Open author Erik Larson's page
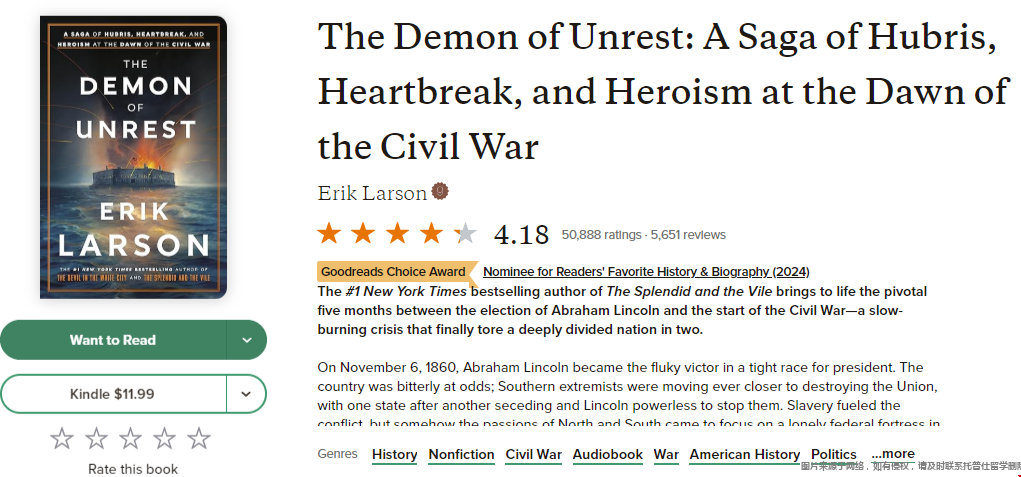The height and width of the screenshot is (477, 1021). (x=371, y=193)
